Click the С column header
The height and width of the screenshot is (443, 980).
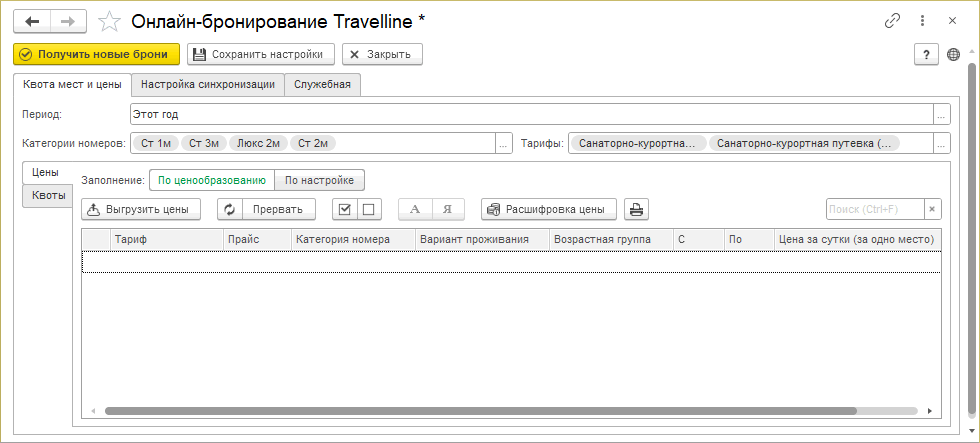coord(699,239)
